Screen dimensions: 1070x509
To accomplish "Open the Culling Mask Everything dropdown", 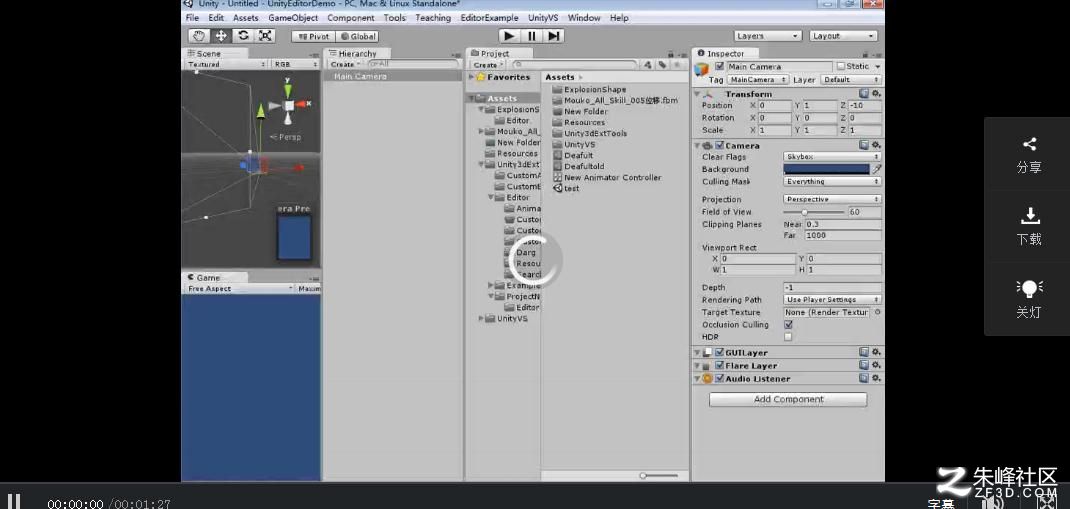I will pyautogui.click(x=832, y=181).
